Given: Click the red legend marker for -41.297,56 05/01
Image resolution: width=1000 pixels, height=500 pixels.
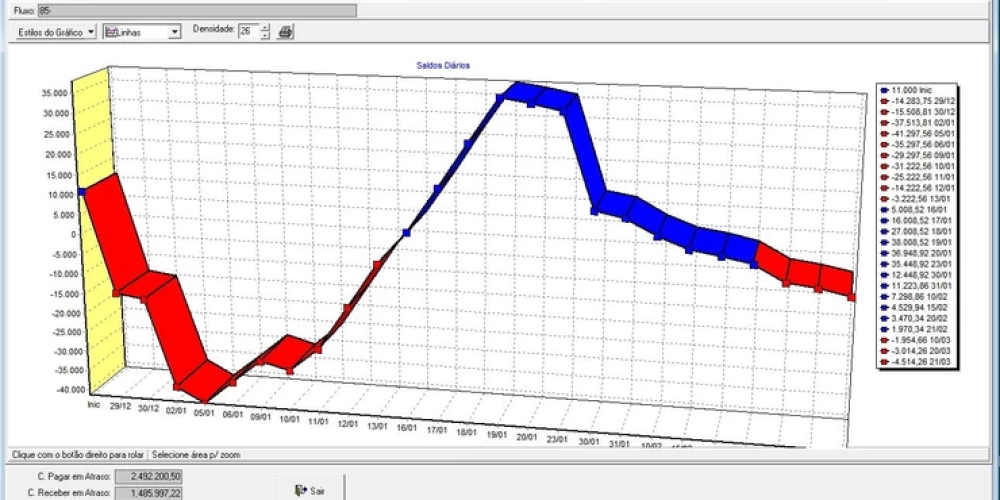Looking at the screenshot, I should 886,133.
